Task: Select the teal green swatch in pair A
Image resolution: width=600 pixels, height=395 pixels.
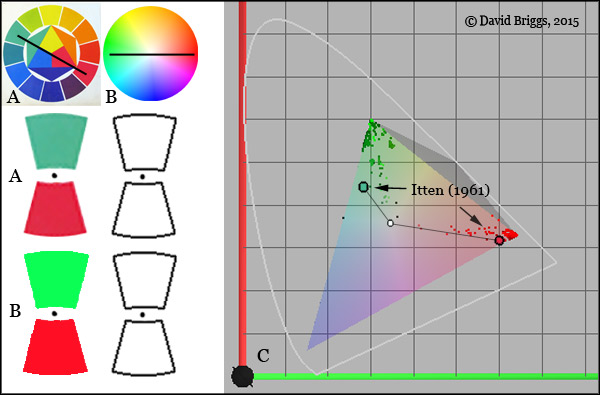Action: [x=56, y=142]
